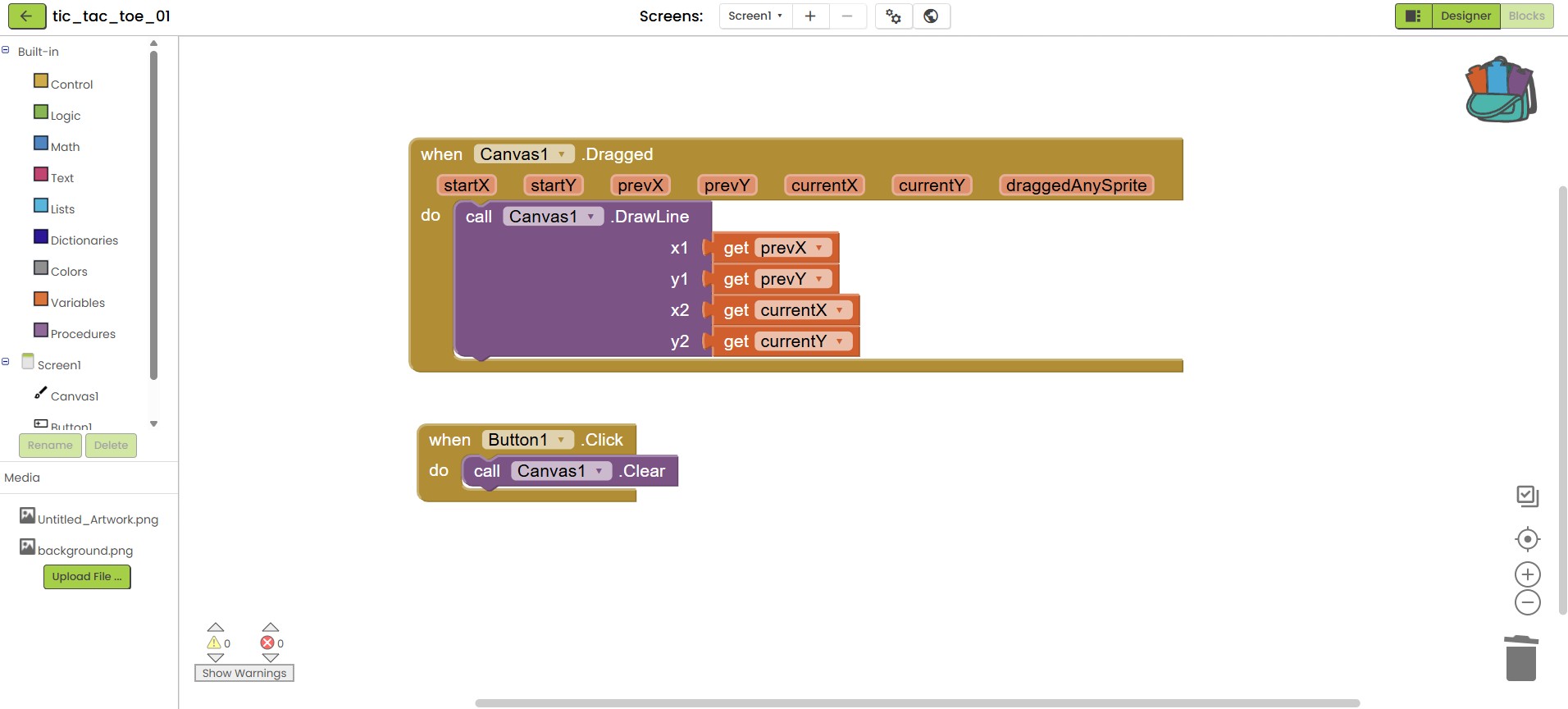
Task: Collapse the Screen1 tree node
Action: (x=6, y=362)
